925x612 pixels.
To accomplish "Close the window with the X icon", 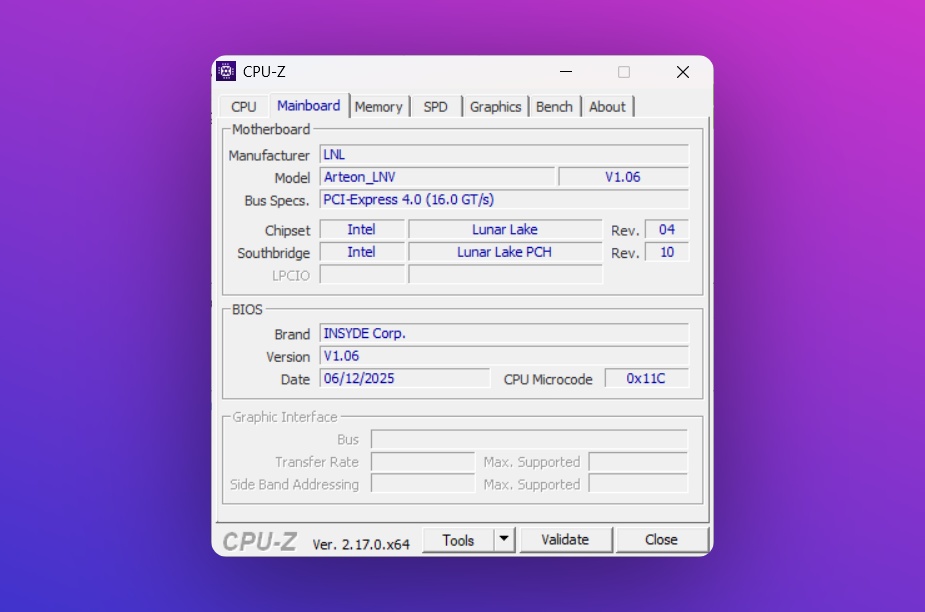I will click(x=682, y=72).
